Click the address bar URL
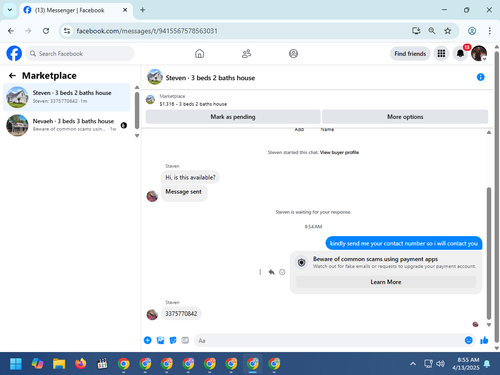 tap(147, 31)
